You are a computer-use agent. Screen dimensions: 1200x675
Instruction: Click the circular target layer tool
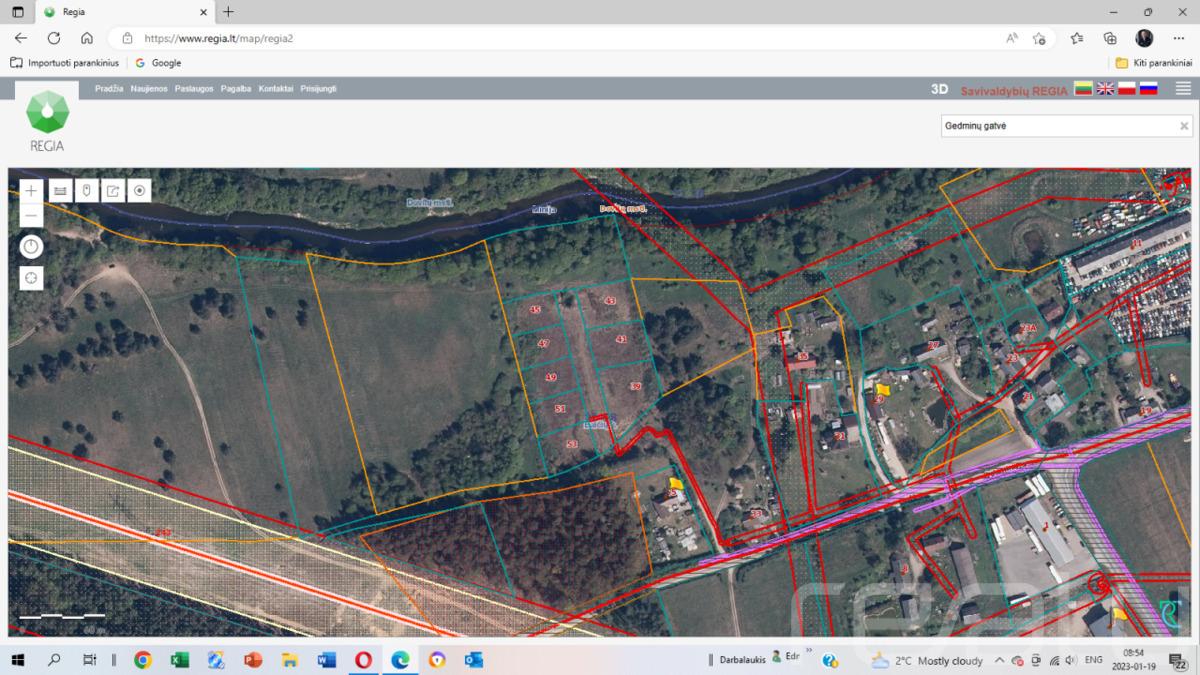(x=140, y=190)
